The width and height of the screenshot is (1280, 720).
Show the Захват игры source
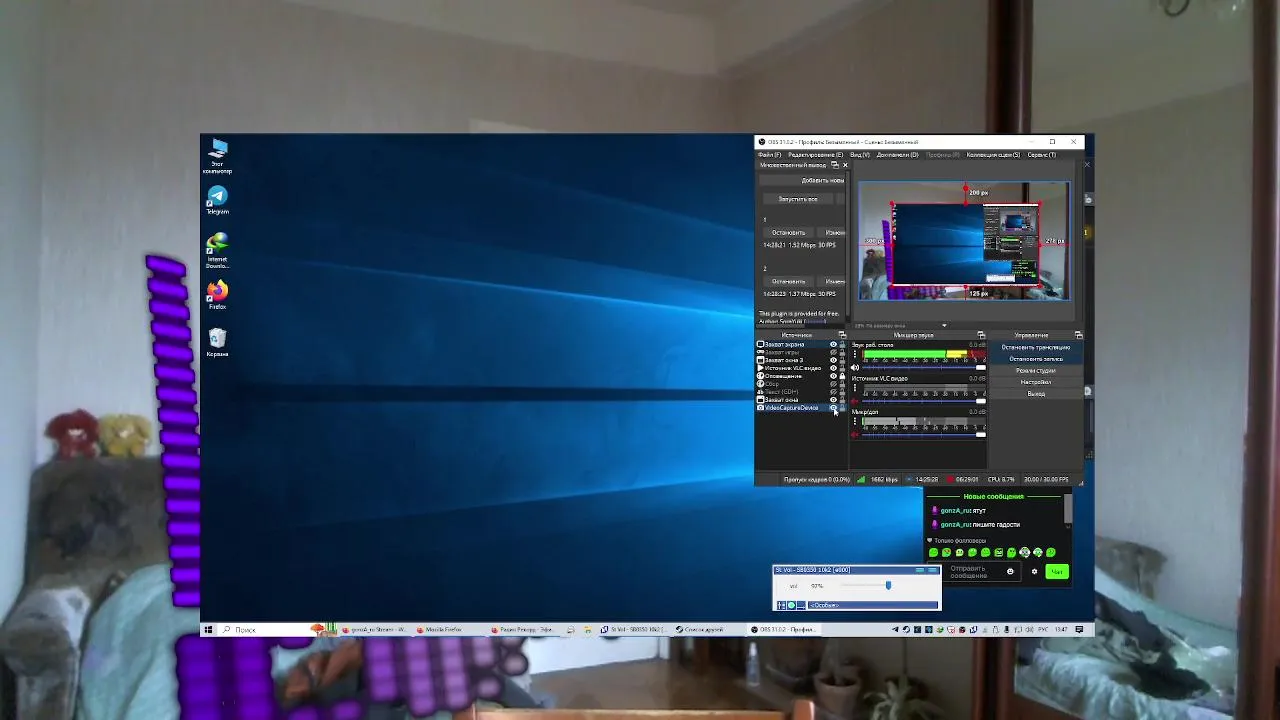[x=833, y=353]
